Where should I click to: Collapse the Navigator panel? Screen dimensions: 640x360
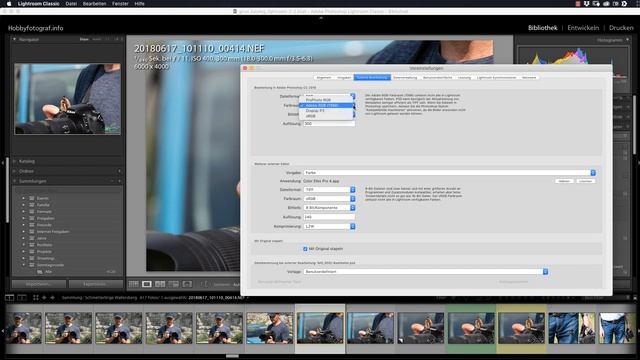pos(15,40)
